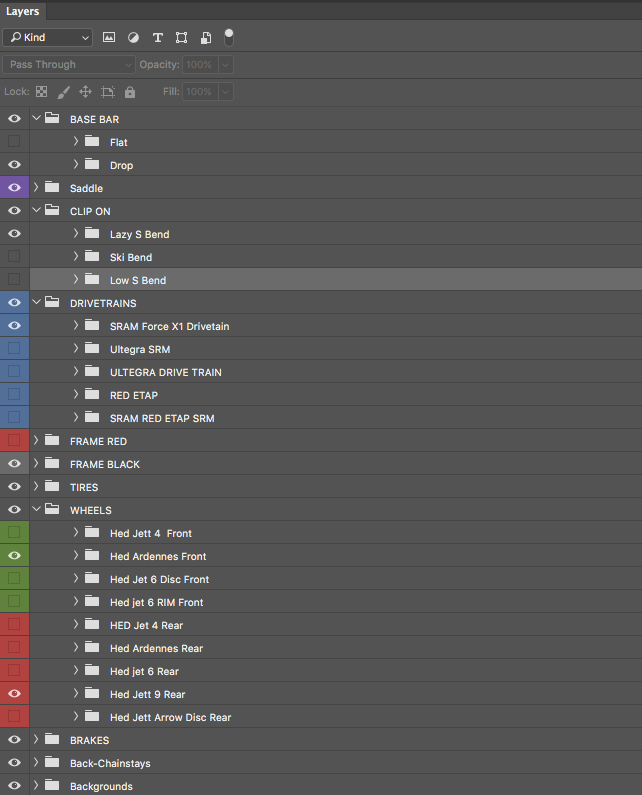Filter for smart objects icon

(206, 38)
